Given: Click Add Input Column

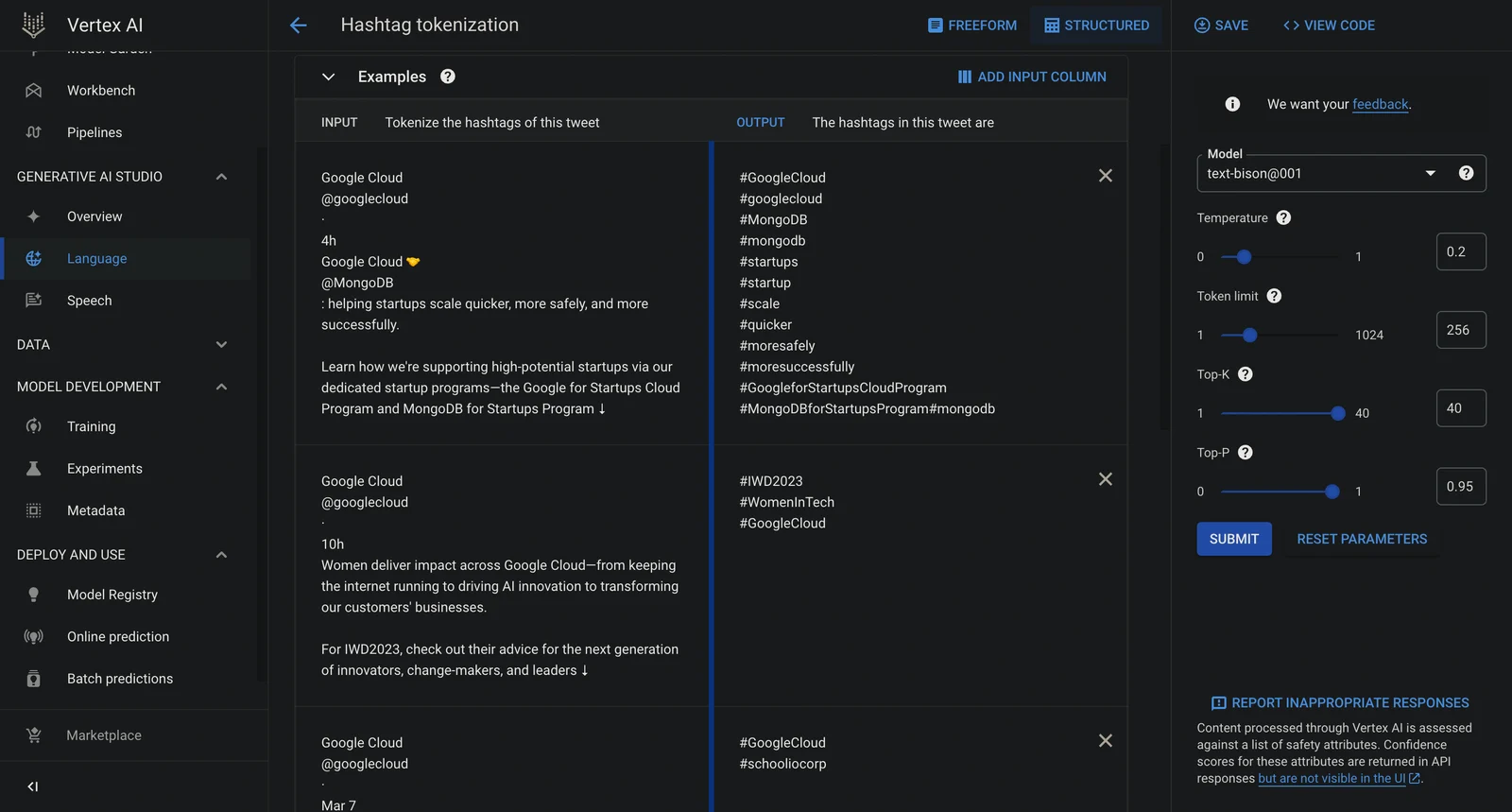Looking at the screenshot, I should coord(1032,77).
